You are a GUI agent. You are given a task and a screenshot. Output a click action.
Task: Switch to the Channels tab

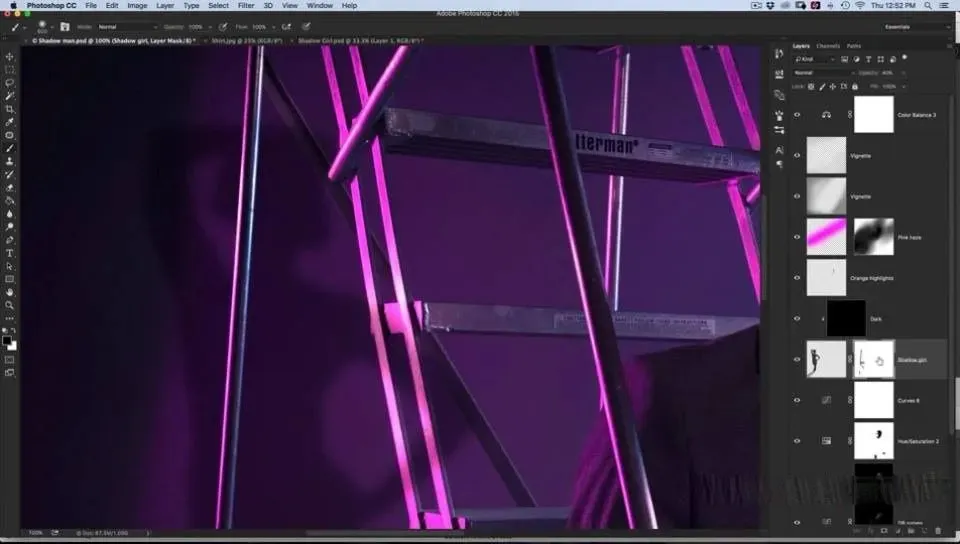[x=828, y=46]
